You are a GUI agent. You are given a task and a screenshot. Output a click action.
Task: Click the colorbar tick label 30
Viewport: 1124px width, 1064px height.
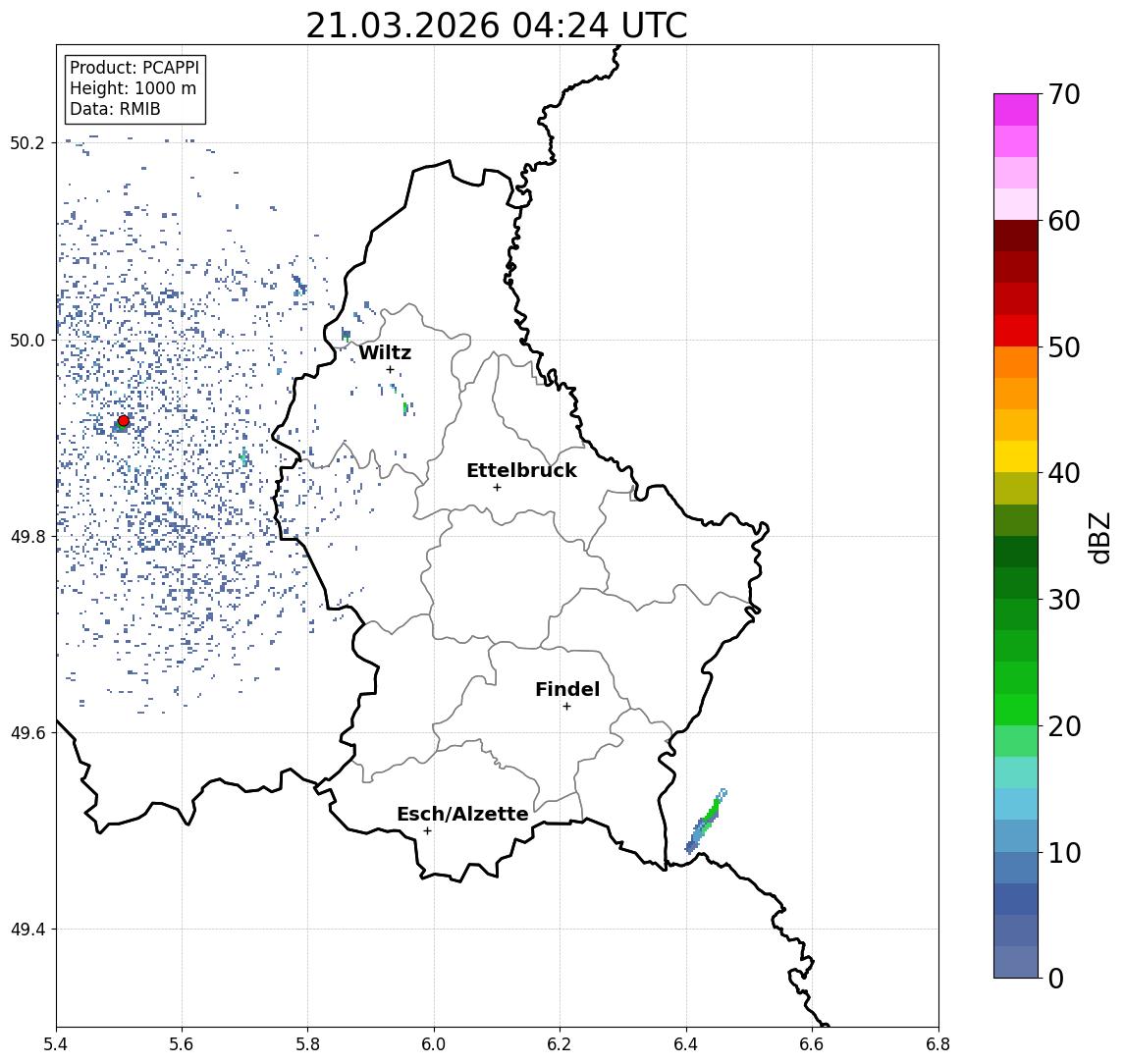1064,600
